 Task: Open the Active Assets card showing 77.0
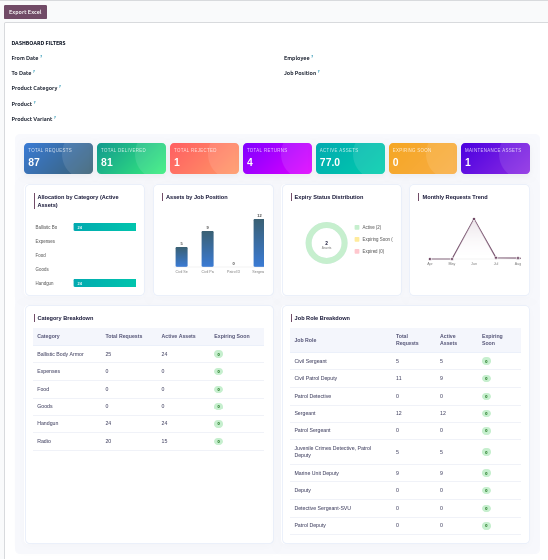click(350, 159)
